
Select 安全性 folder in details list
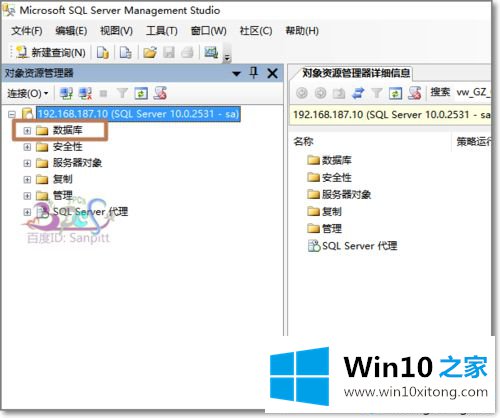point(329,178)
